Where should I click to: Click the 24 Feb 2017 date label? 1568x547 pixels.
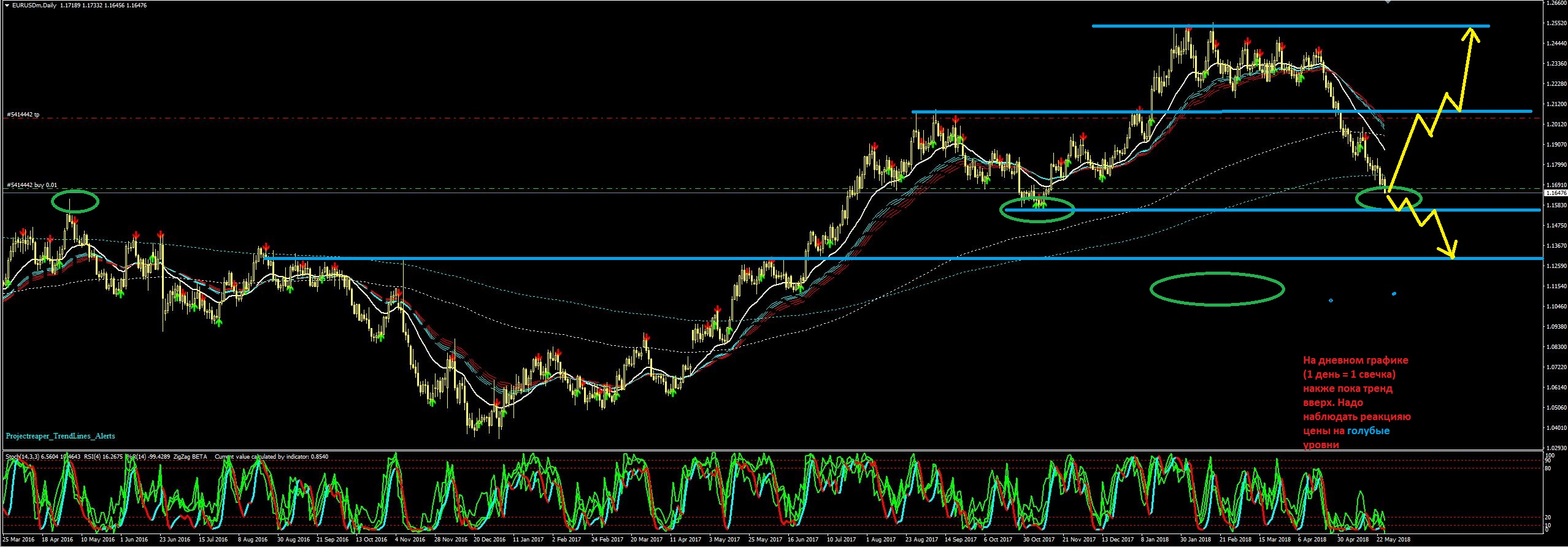click(x=607, y=540)
